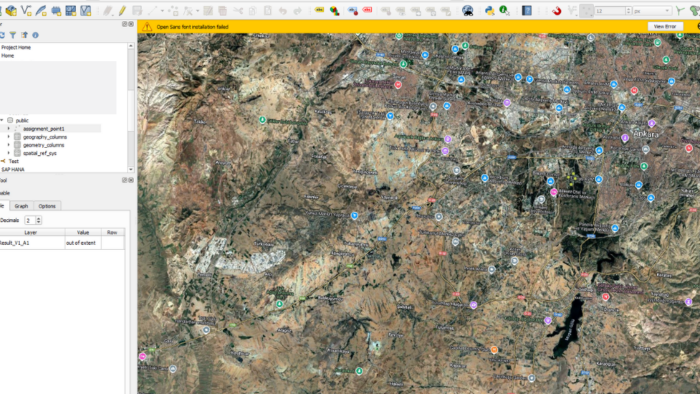The height and width of the screenshot is (394, 700).
Task: Click the green tracing icon next to px
Action: (x=679, y=10)
